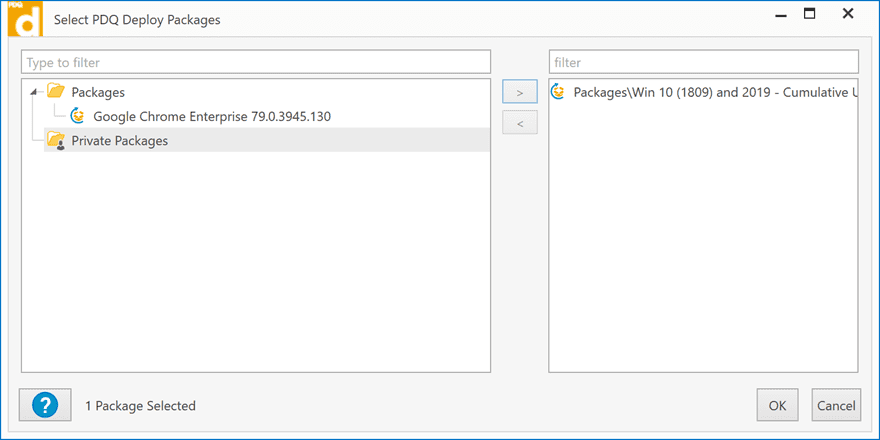Click the '1 Package Selected' status text
The height and width of the screenshot is (440, 880).
[x=140, y=405]
